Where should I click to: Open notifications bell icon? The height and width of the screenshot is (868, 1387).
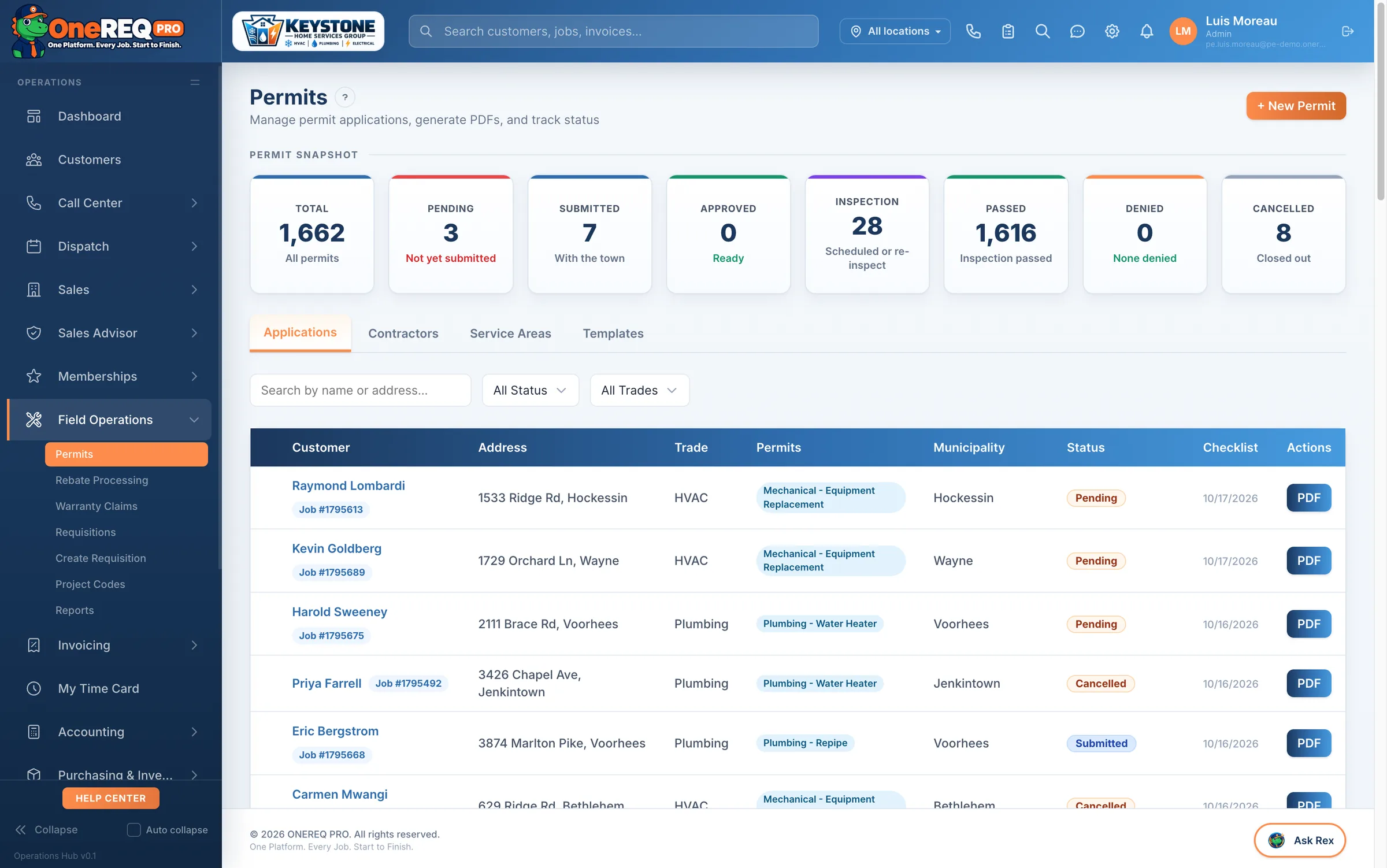click(x=1147, y=31)
